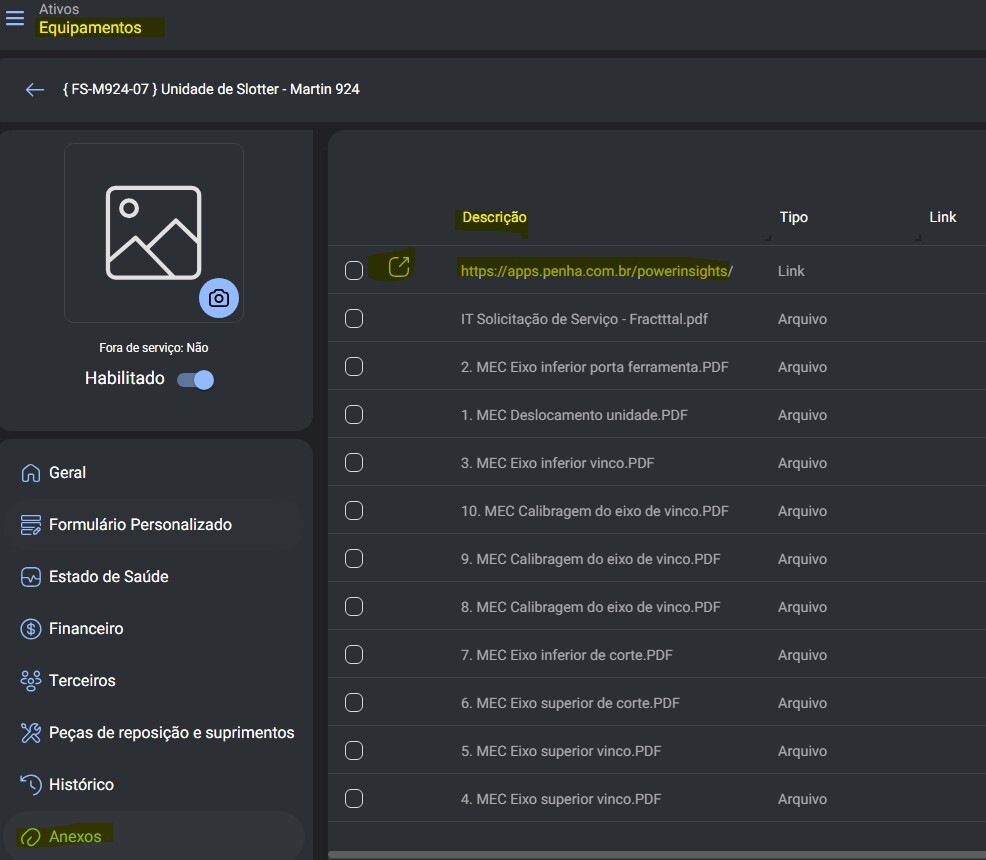The width and height of the screenshot is (986, 860).
Task: Click the Histórico clock icon
Action: click(x=30, y=785)
